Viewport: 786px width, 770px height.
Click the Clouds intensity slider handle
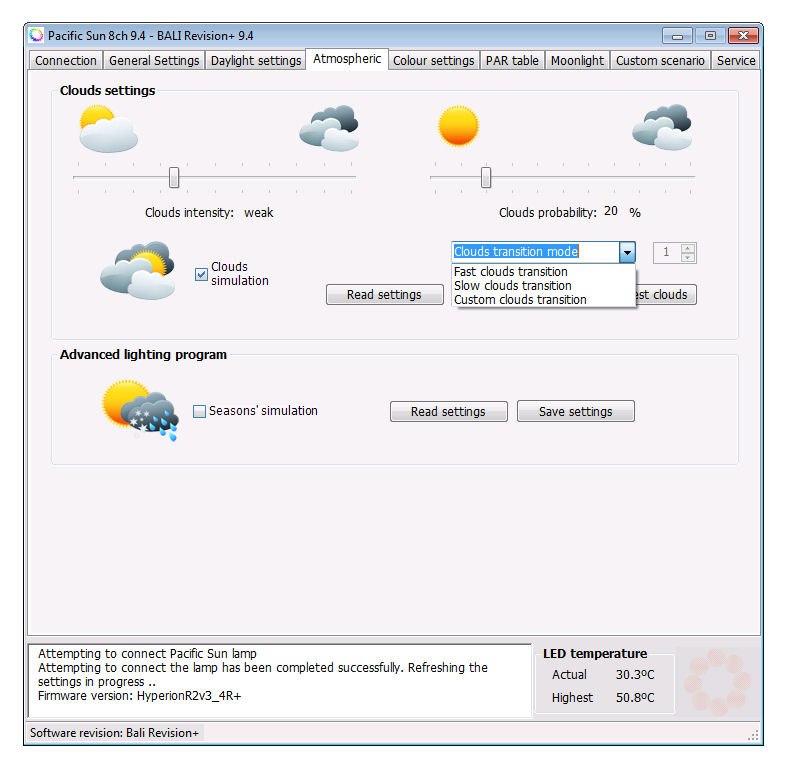click(174, 177)
